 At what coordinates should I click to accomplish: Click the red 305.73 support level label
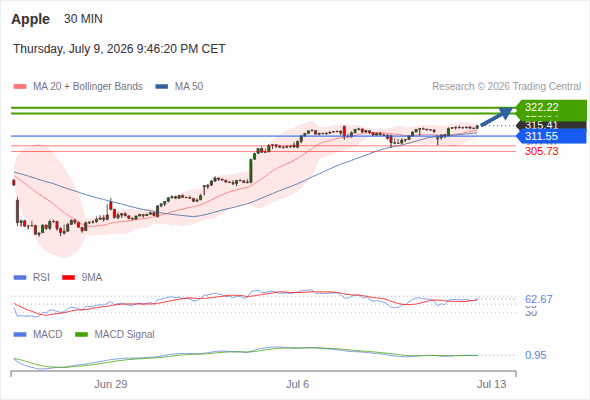coord(541,151)
